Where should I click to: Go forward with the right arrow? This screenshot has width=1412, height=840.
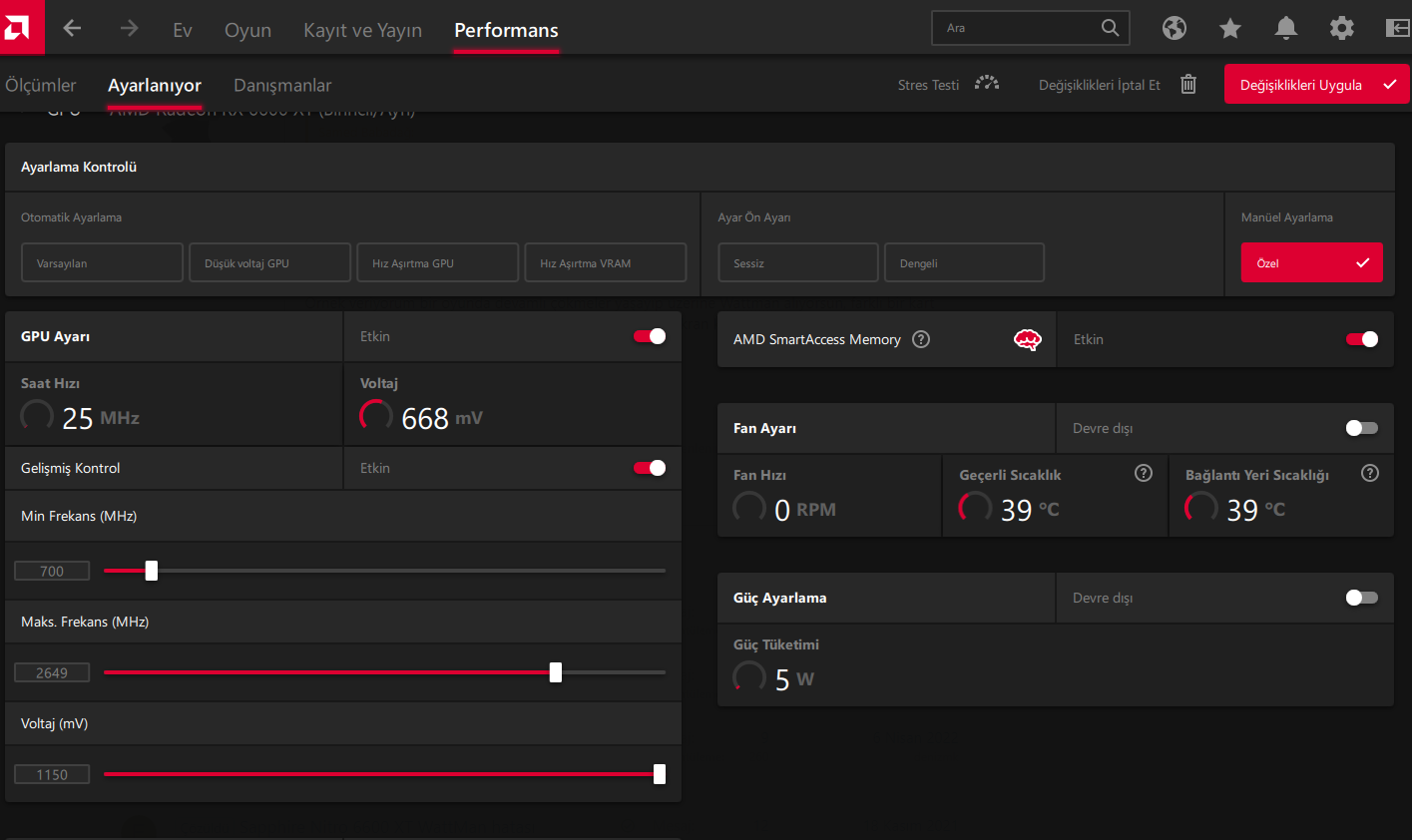[129, 28]
